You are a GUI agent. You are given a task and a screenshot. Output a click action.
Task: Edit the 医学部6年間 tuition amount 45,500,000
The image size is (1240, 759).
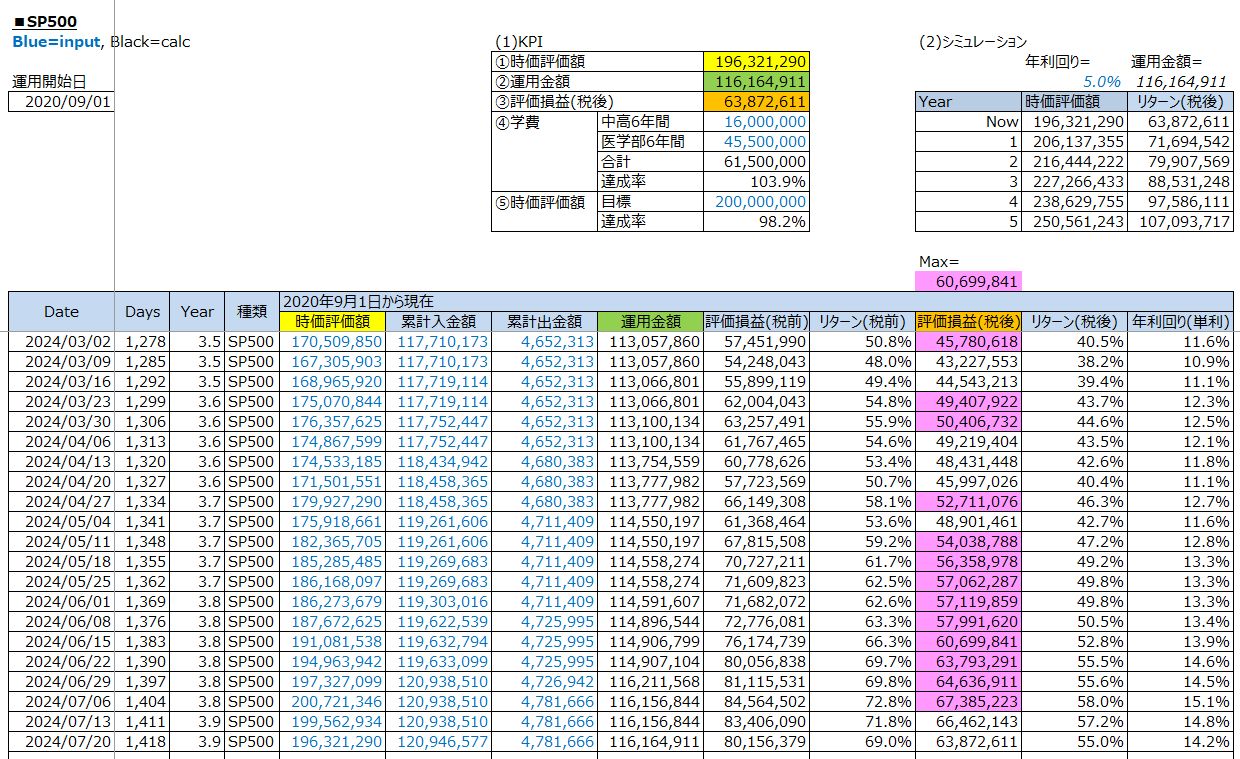756,141
